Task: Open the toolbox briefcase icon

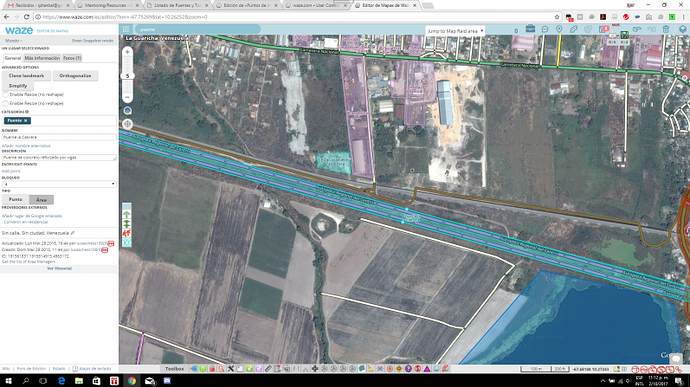Action: click(x=530, y=29)
